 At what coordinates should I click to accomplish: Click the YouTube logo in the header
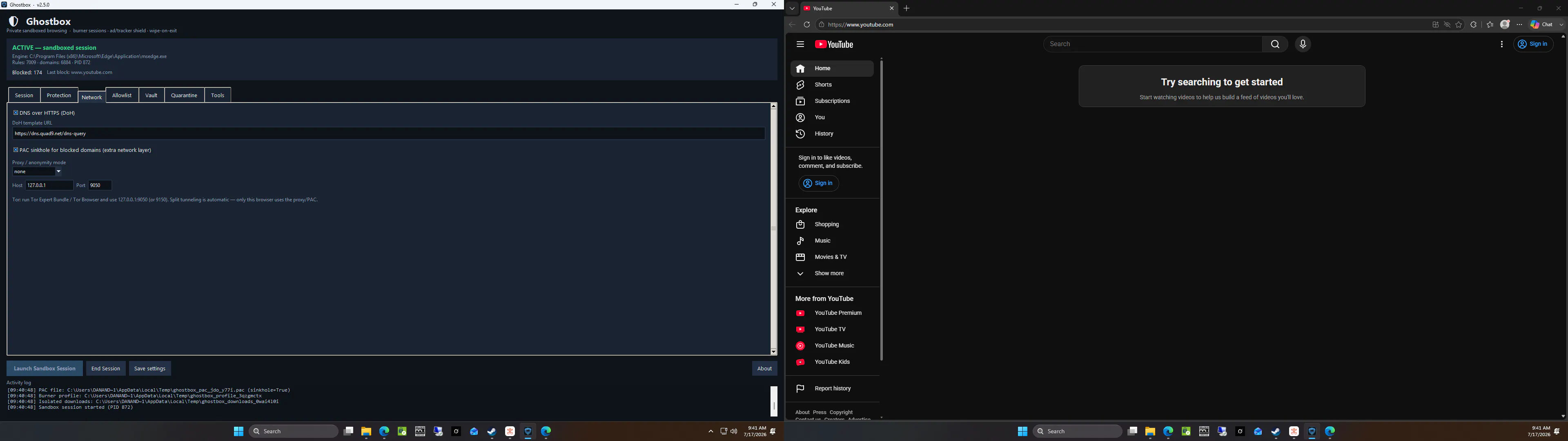click(x=834, y=45)
